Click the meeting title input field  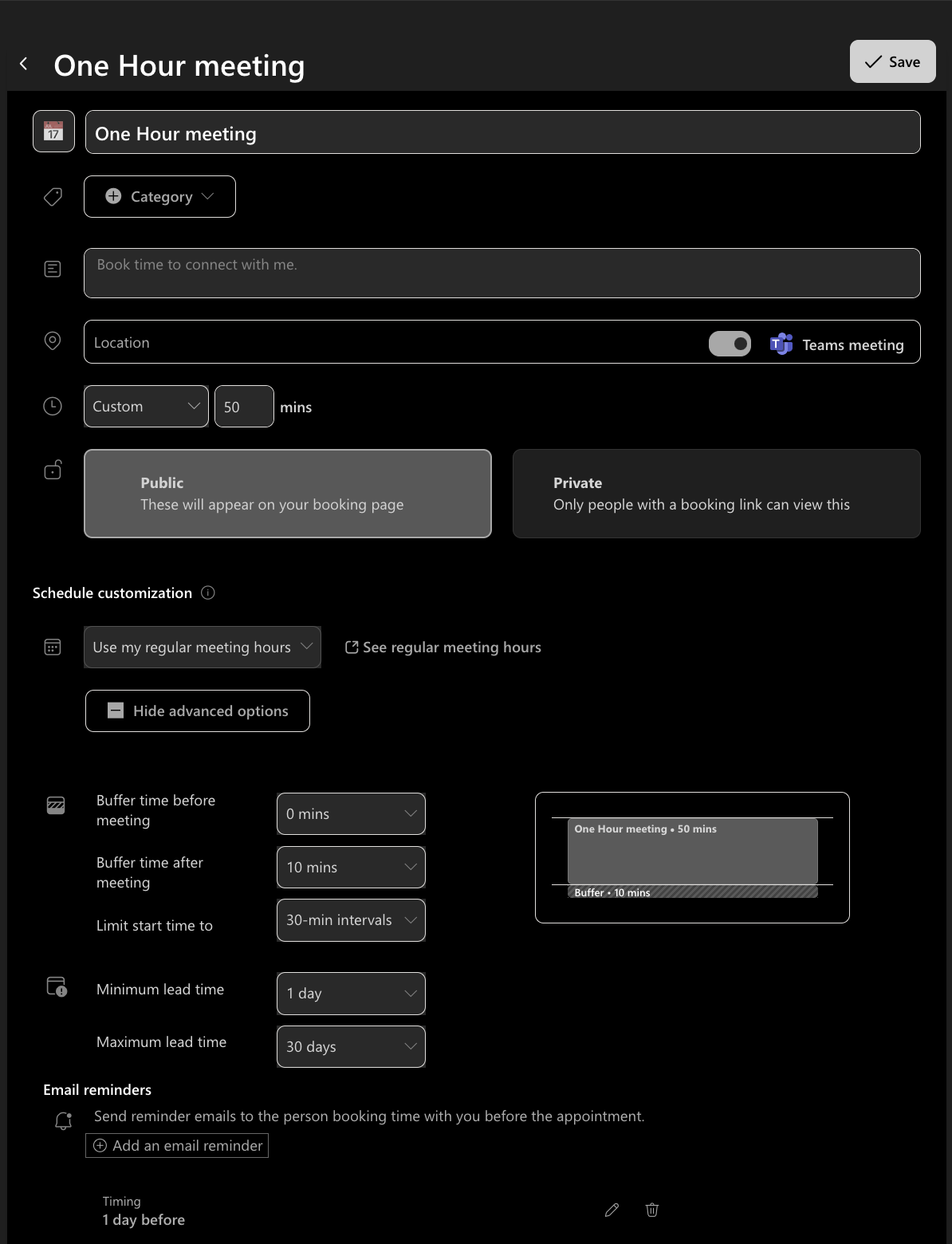[x=503, y=132]
